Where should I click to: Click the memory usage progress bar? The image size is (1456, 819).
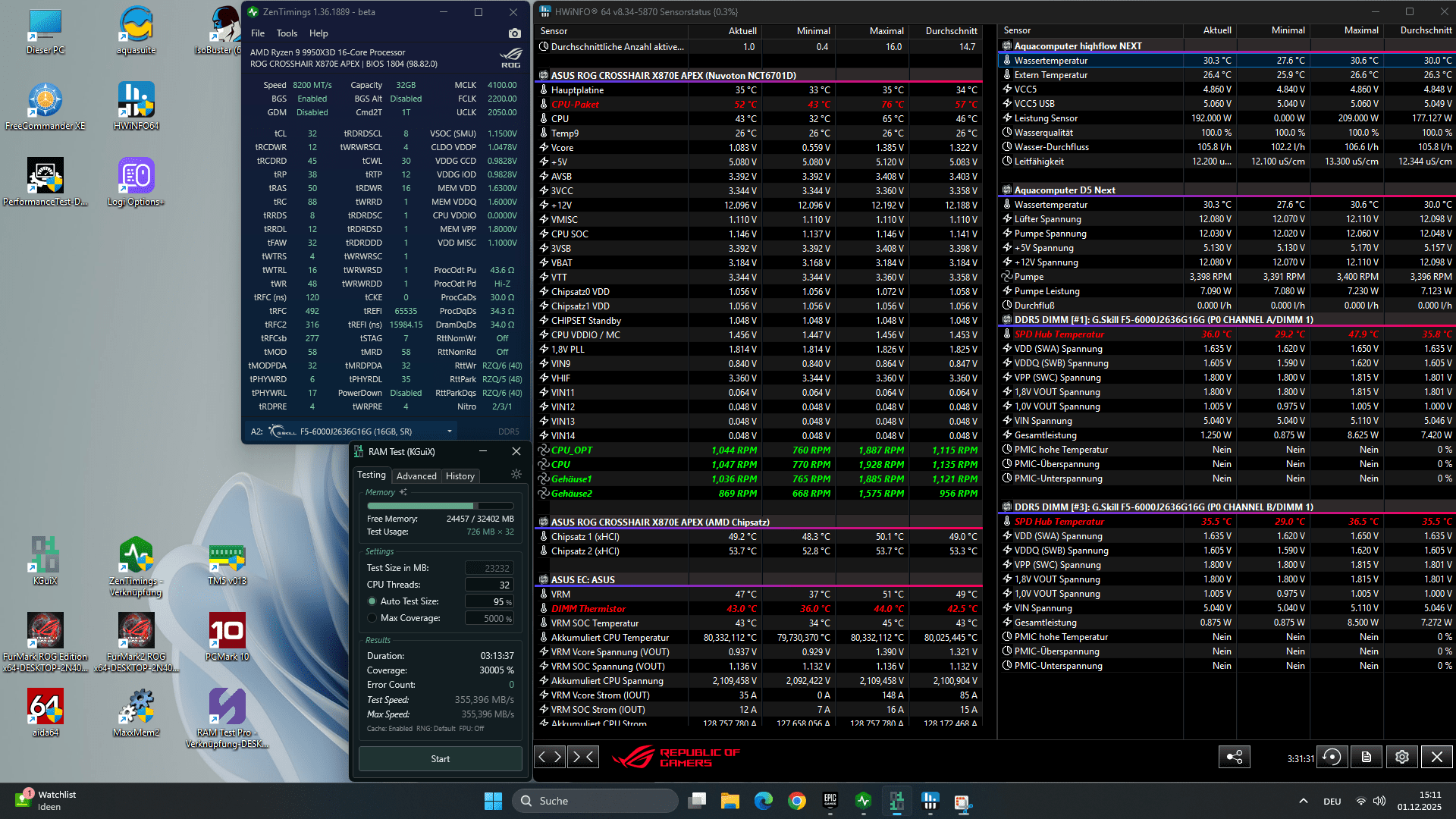[440, 506]
